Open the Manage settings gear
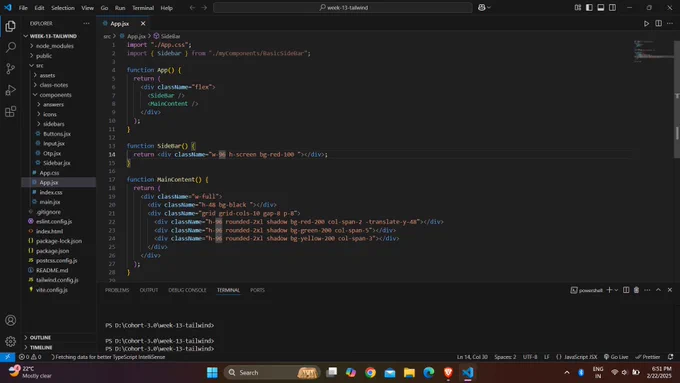The width and height of the screenshot is (680, 383). click(10, 341)
